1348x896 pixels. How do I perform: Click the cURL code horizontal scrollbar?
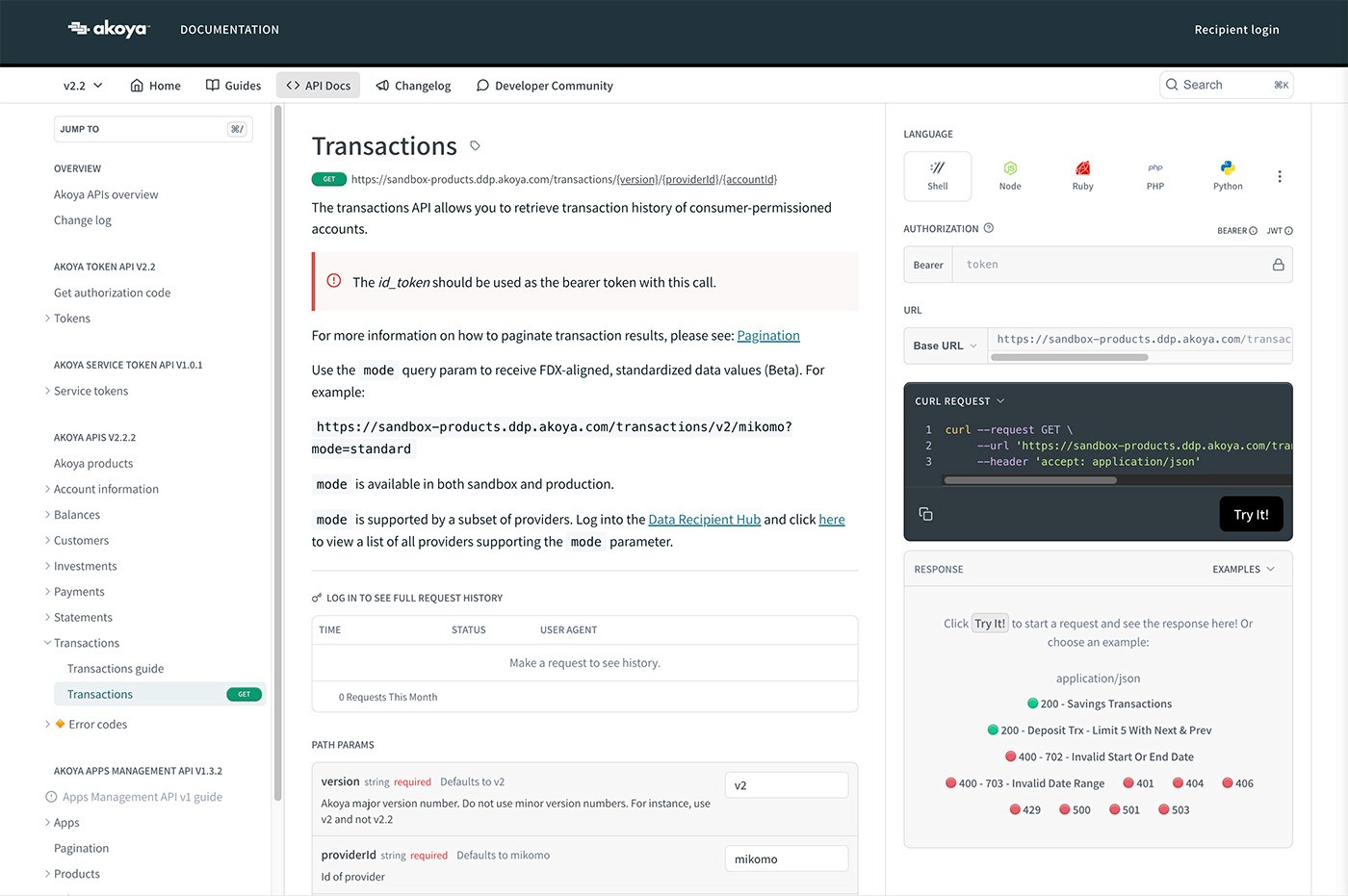1030,479
